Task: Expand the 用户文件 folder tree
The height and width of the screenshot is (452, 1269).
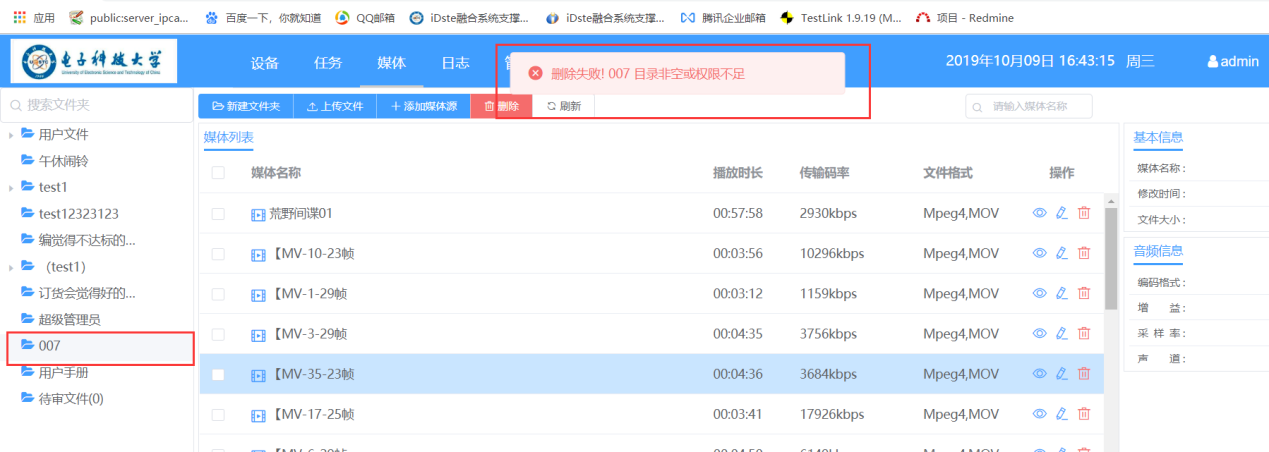Action: click(11, 134)
